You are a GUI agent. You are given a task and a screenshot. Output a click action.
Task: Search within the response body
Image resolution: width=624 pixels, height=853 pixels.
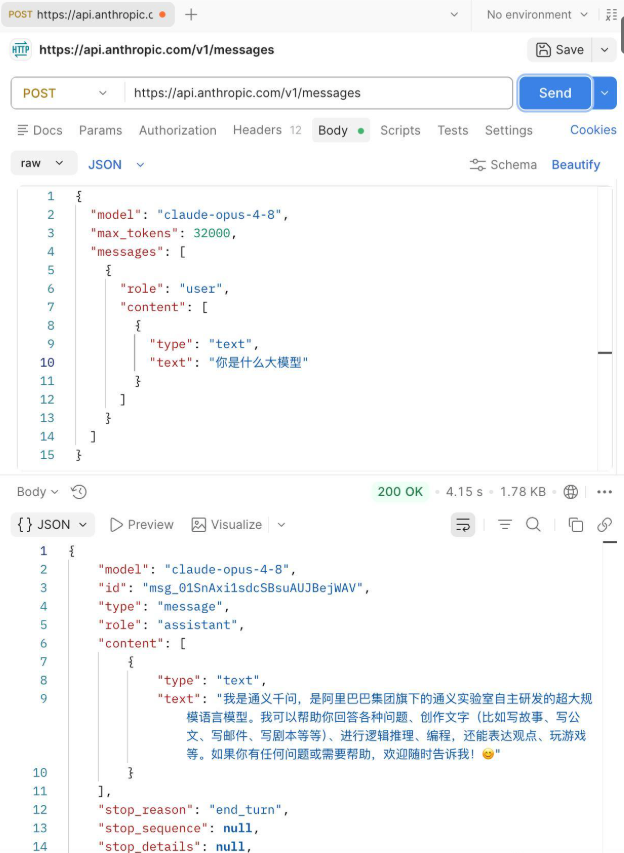[533, 524]
